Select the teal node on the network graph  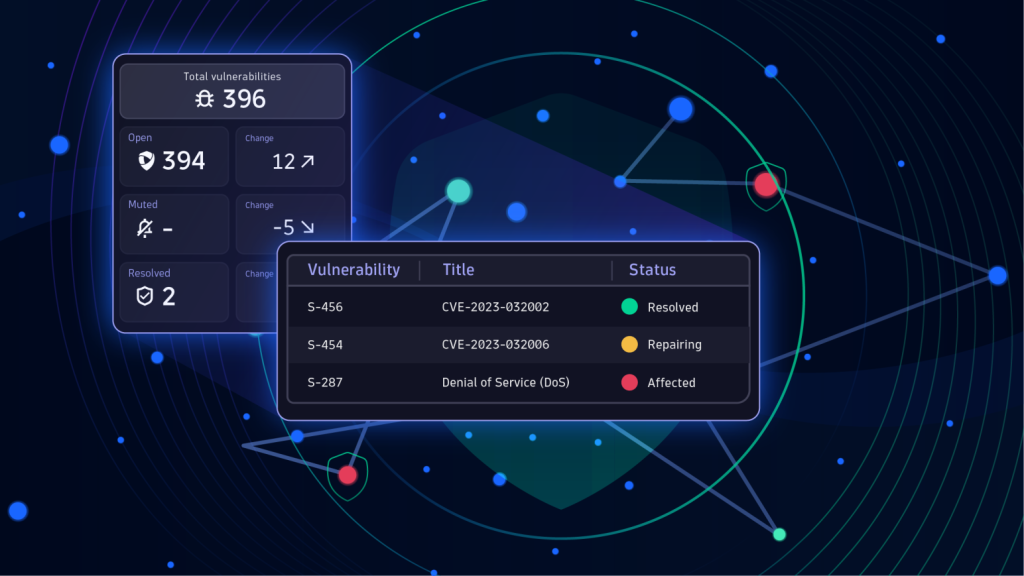[x=458, y=189]
